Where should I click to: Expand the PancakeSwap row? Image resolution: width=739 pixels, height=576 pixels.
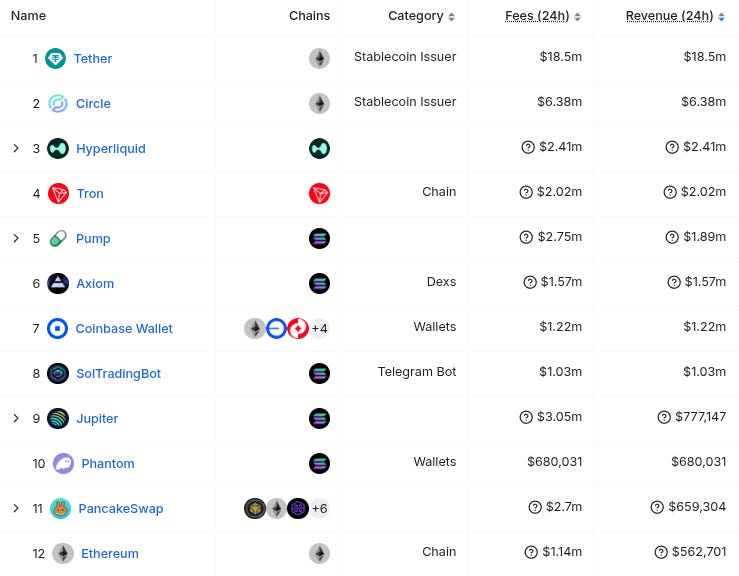coord(16,509)
